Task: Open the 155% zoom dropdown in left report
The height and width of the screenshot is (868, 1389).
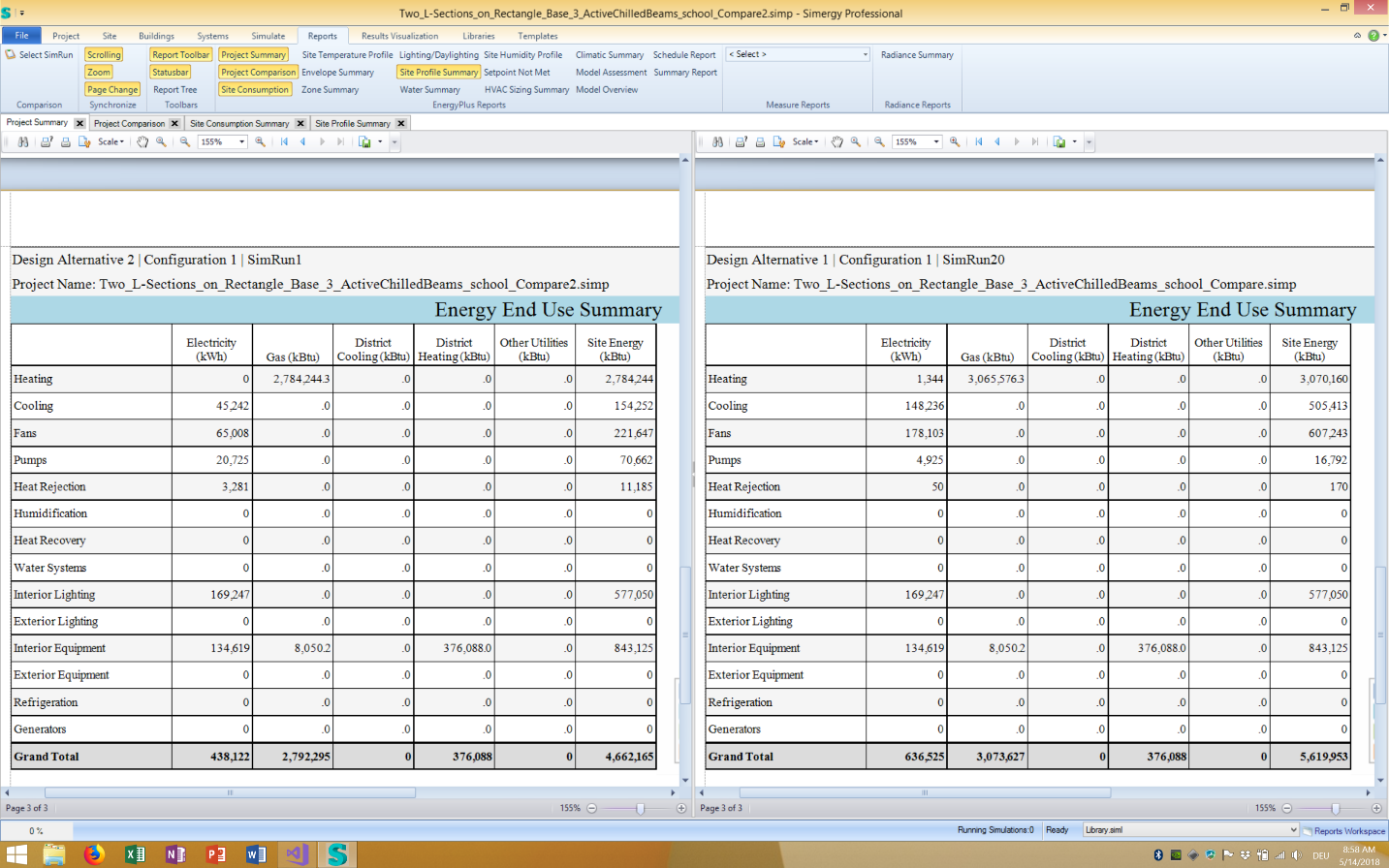Action: coord(241,142)
